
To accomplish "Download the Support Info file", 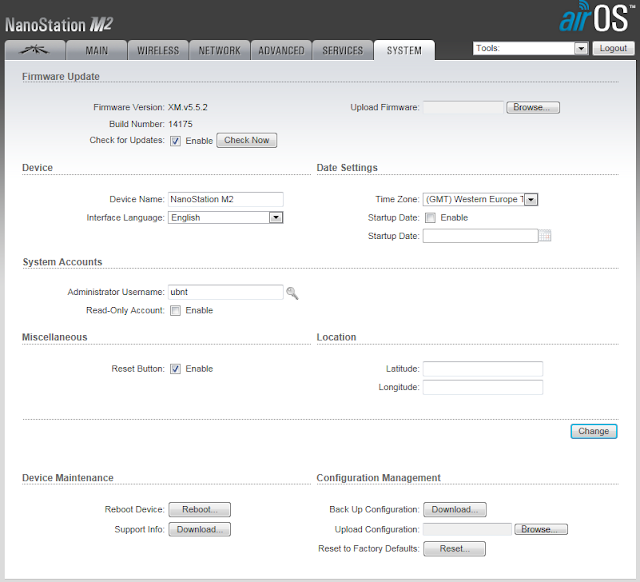I will [200, 529].
